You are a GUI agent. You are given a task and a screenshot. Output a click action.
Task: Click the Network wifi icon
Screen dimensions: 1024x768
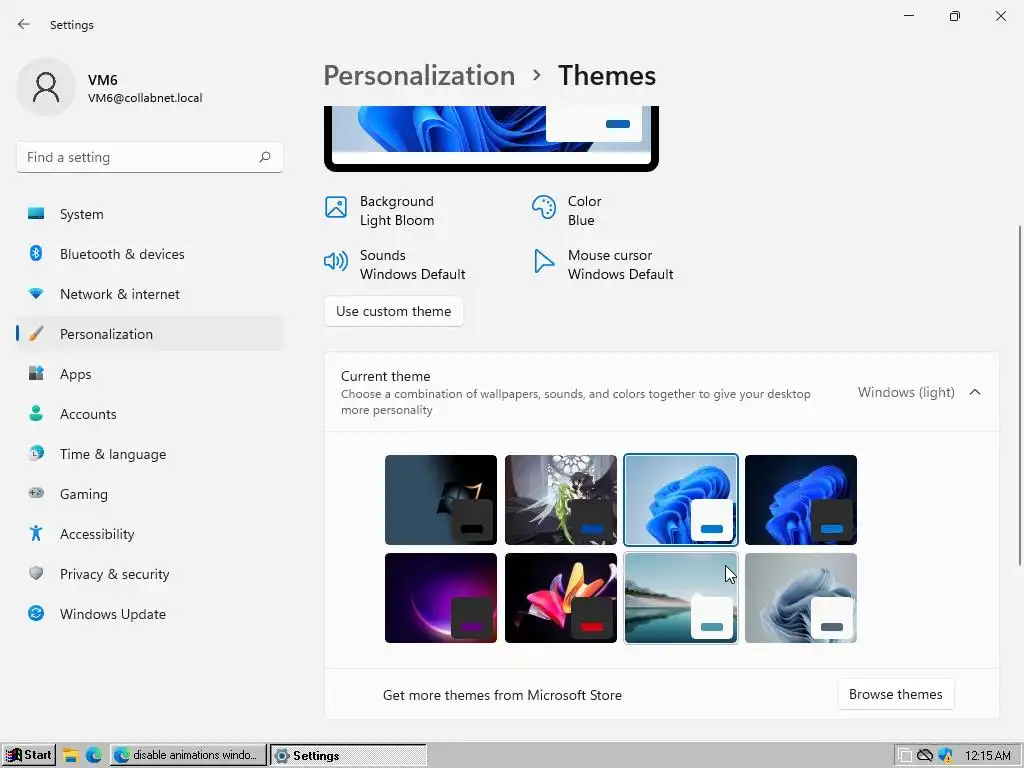36,294
